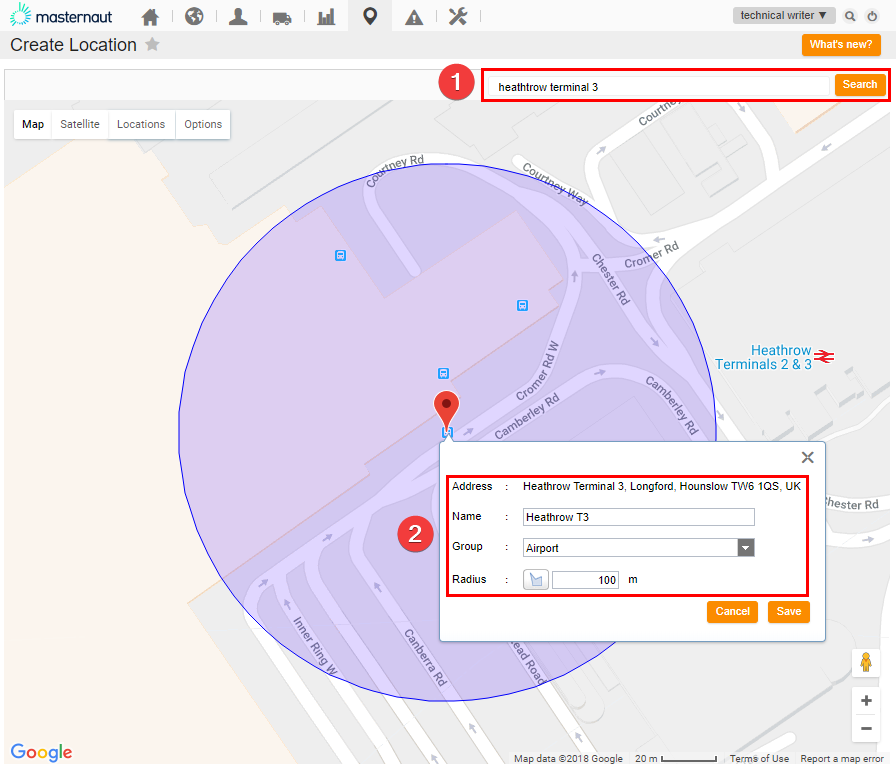The height and width of the screenshot is (764, 896).
Task: Click the Courtney Way road label
Action: point(555,184)
